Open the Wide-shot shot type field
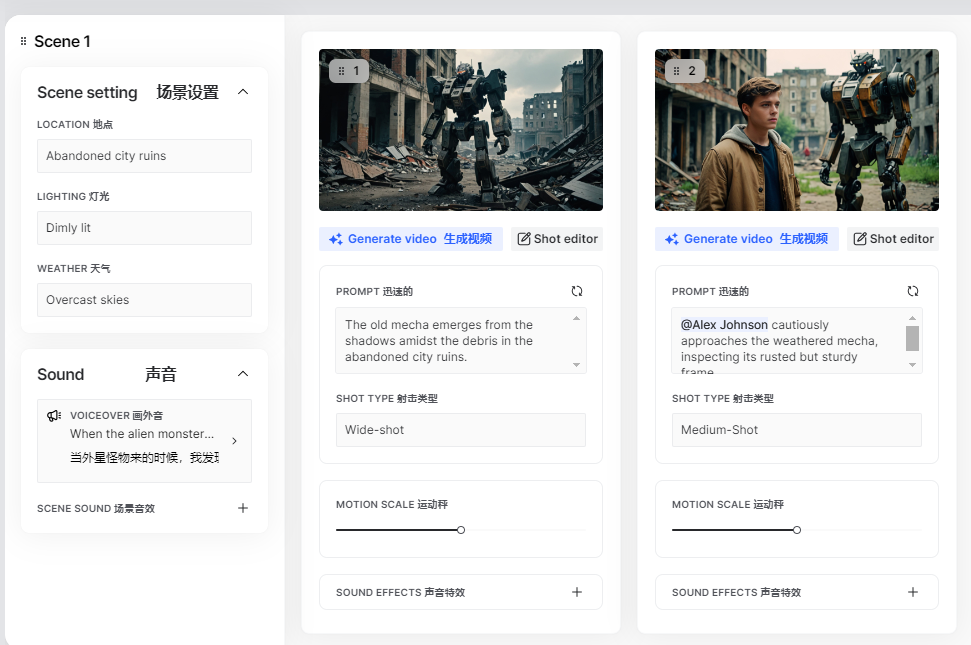The image size is (971, 645). [x=461, y=430]
